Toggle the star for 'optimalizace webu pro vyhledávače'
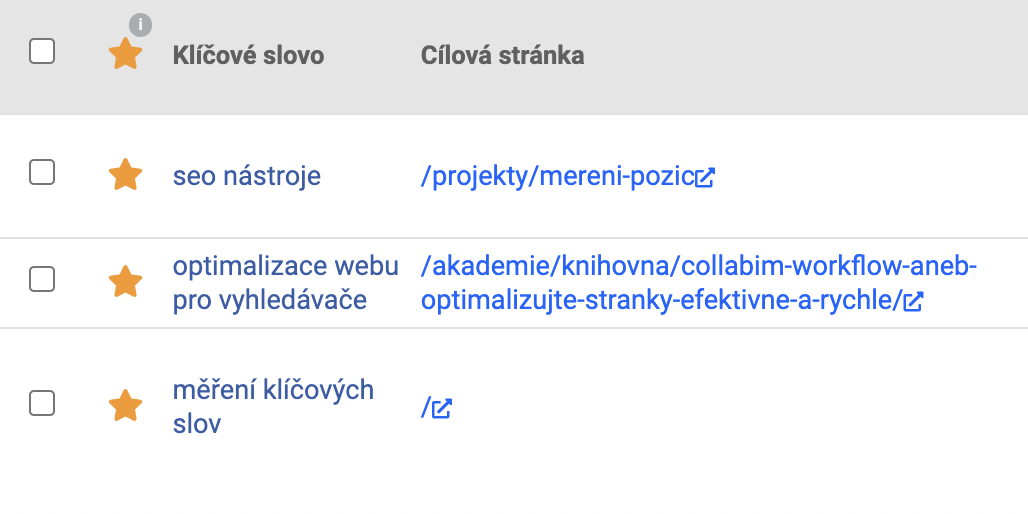 pyautogui.click(x=125, y=282)
